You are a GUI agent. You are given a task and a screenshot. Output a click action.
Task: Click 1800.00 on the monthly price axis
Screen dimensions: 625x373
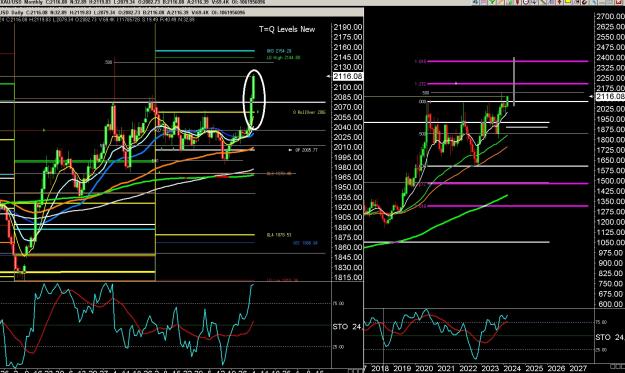point(610,139)
